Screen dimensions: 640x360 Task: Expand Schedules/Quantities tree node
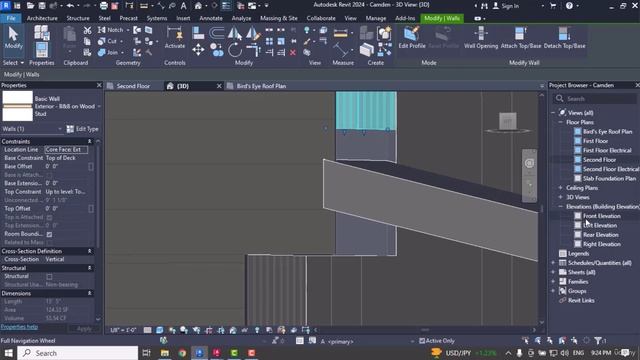coord(553,263)
